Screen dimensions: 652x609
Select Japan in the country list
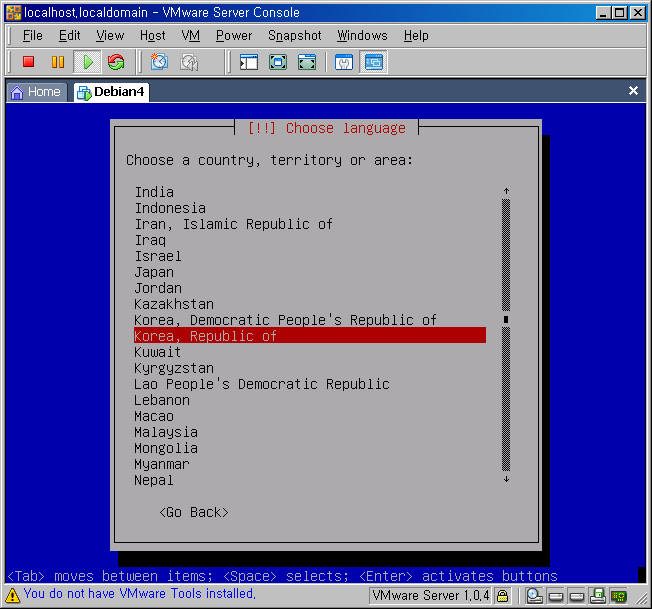click(x=154, y=272)
